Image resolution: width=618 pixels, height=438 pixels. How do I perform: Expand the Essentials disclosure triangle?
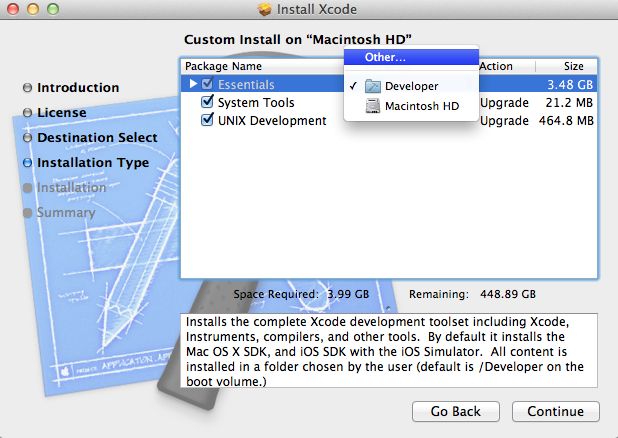click(193, 84)
